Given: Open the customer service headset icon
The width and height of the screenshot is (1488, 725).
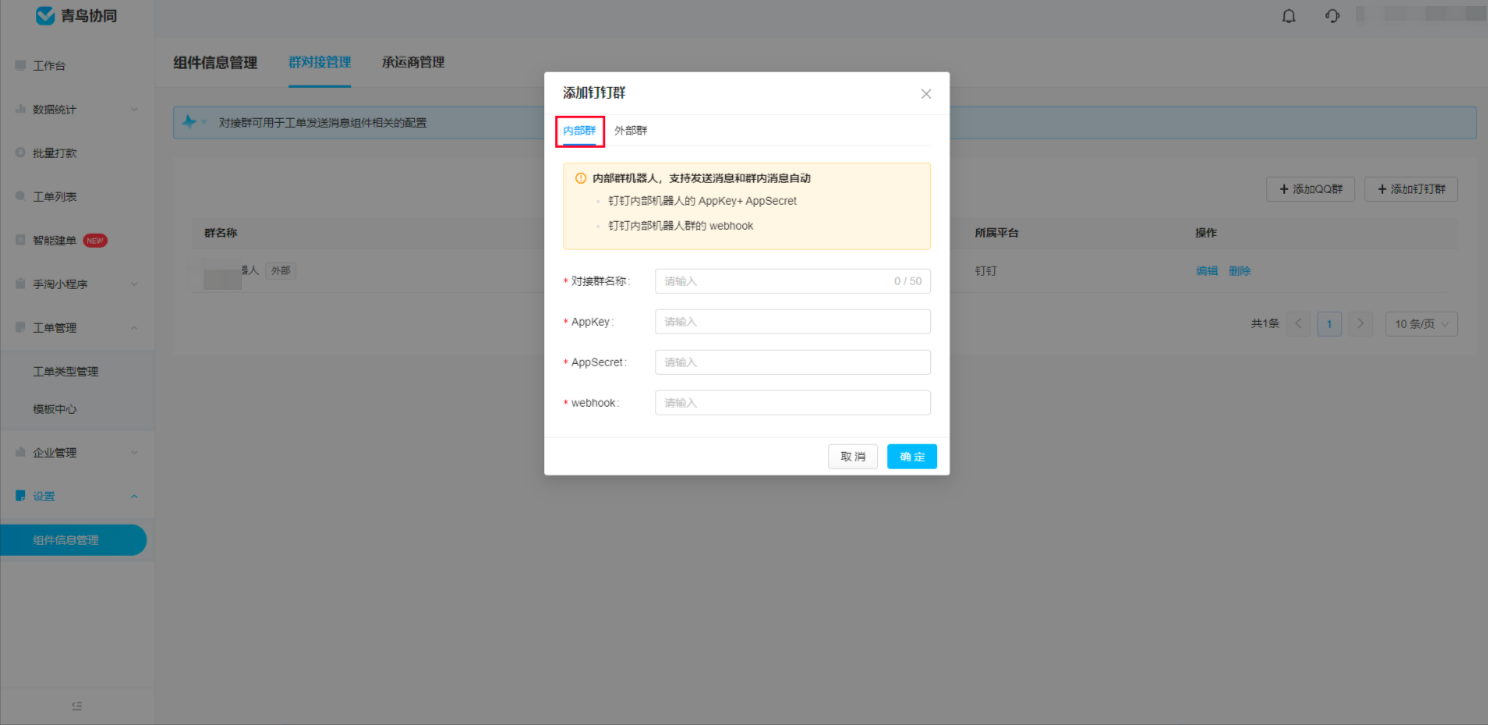Looking at the screenshot, I should click(1332, 16).
